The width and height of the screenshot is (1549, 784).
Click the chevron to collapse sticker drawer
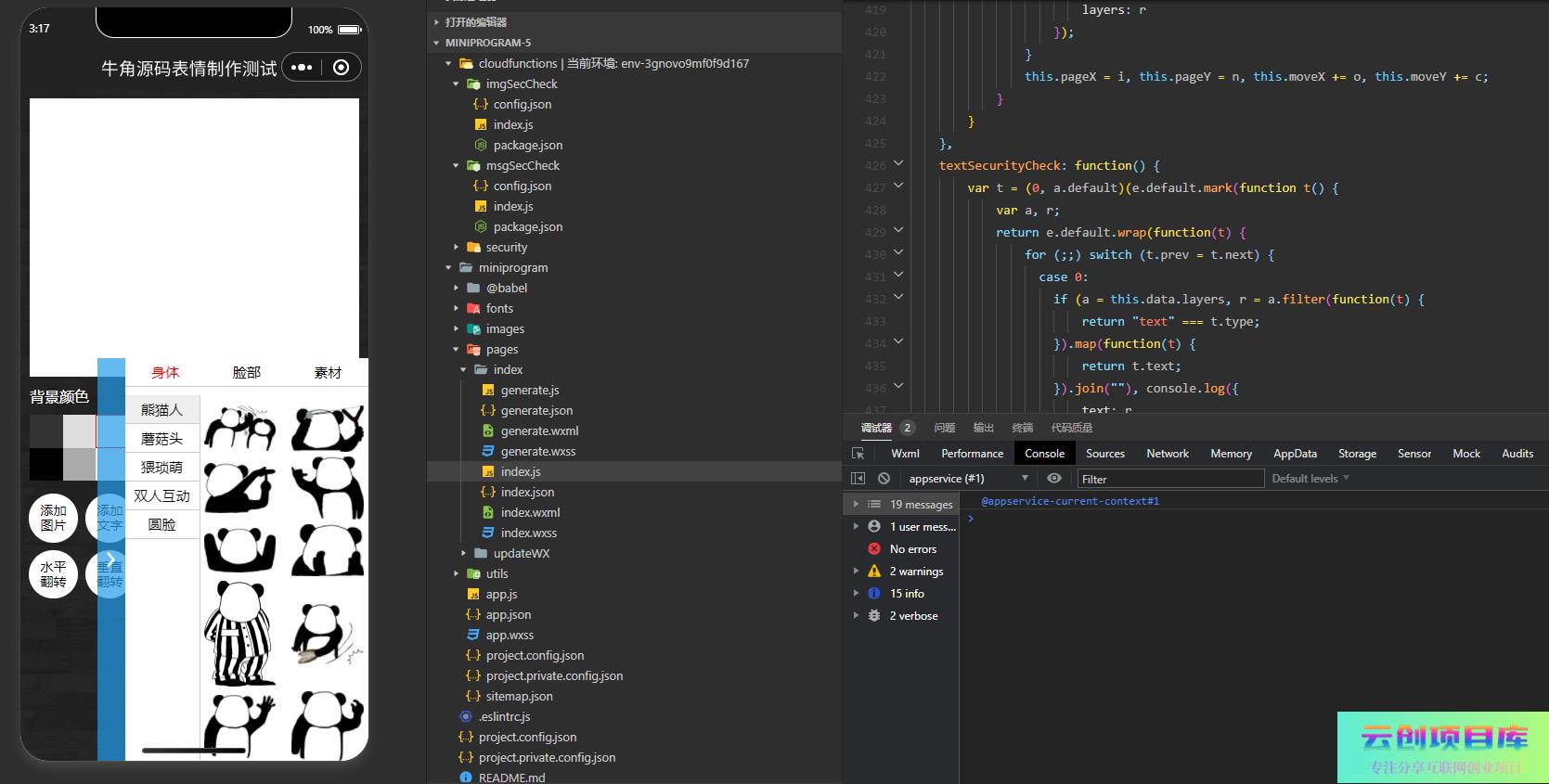(x=110, y=559)
